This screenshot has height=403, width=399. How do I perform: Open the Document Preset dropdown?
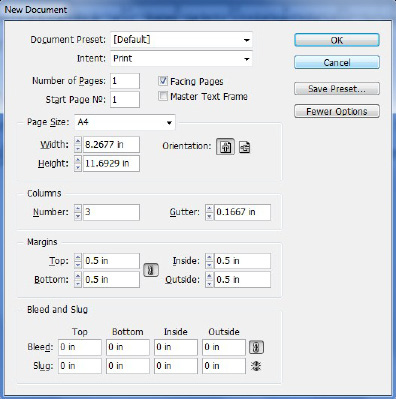coord(181,40)
